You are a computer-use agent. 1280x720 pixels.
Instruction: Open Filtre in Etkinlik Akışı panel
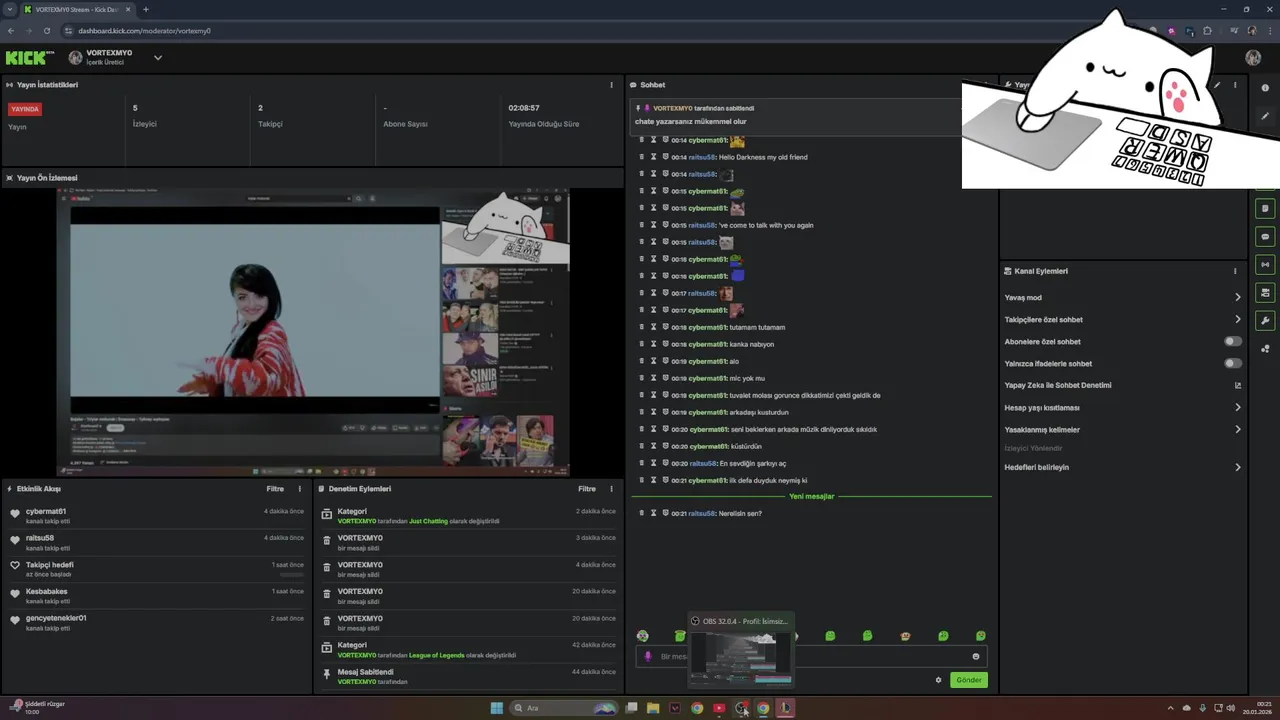pyautogui.click(x=275, y=489)
